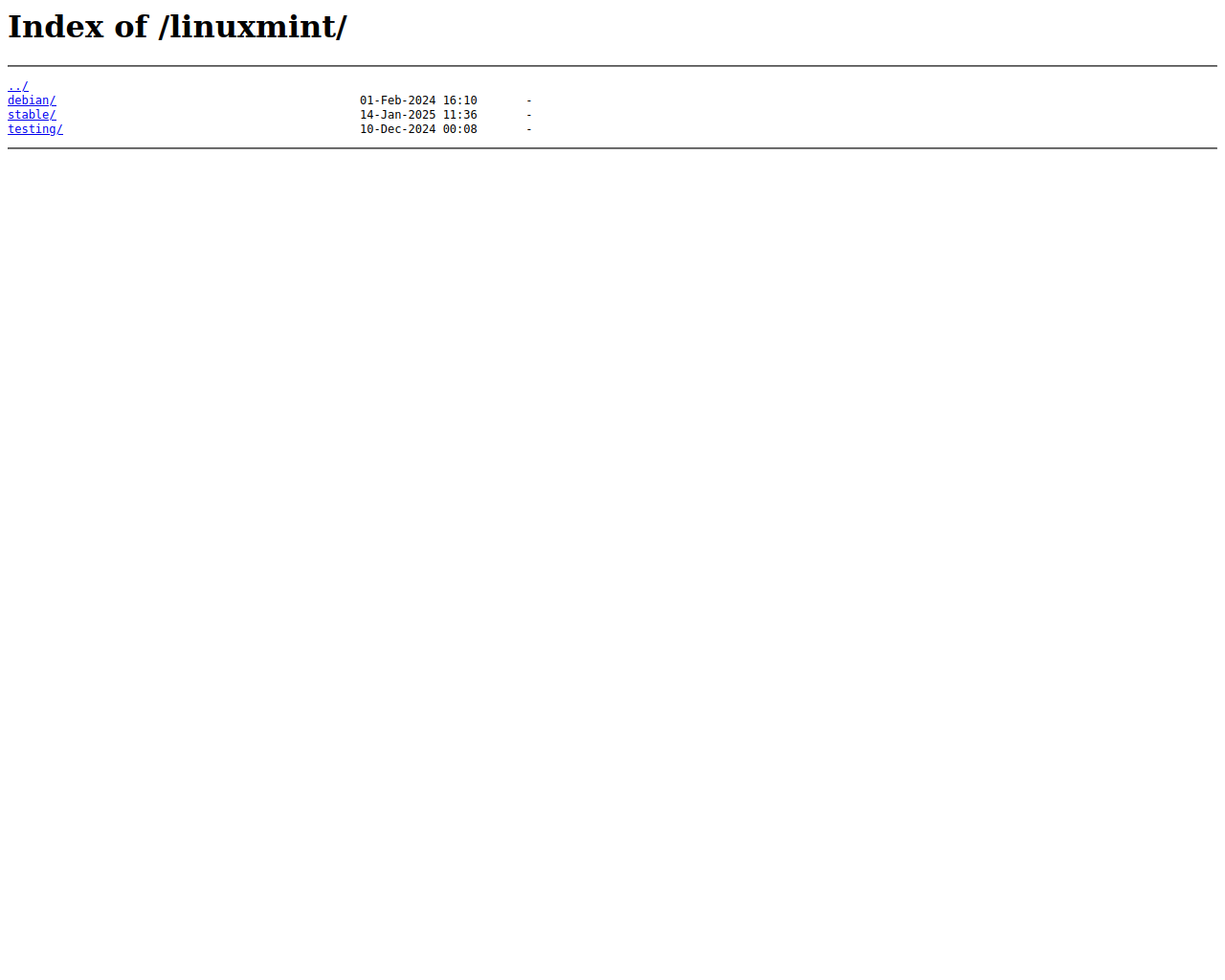This screenshot has width=1225, height=980.
Task: Click the 01-Feb-2024 date in debian row
Action: tap(398, 100)
